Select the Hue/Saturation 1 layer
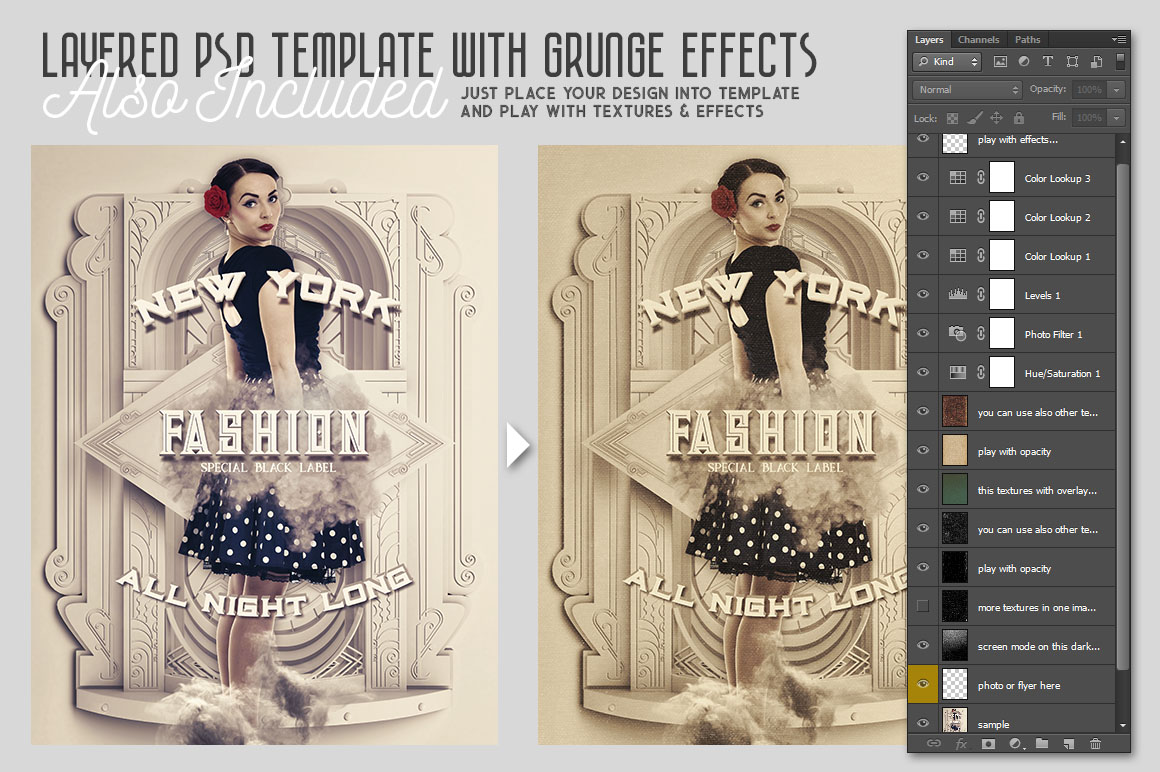The image size is (1160, 772). (1062, 373)
